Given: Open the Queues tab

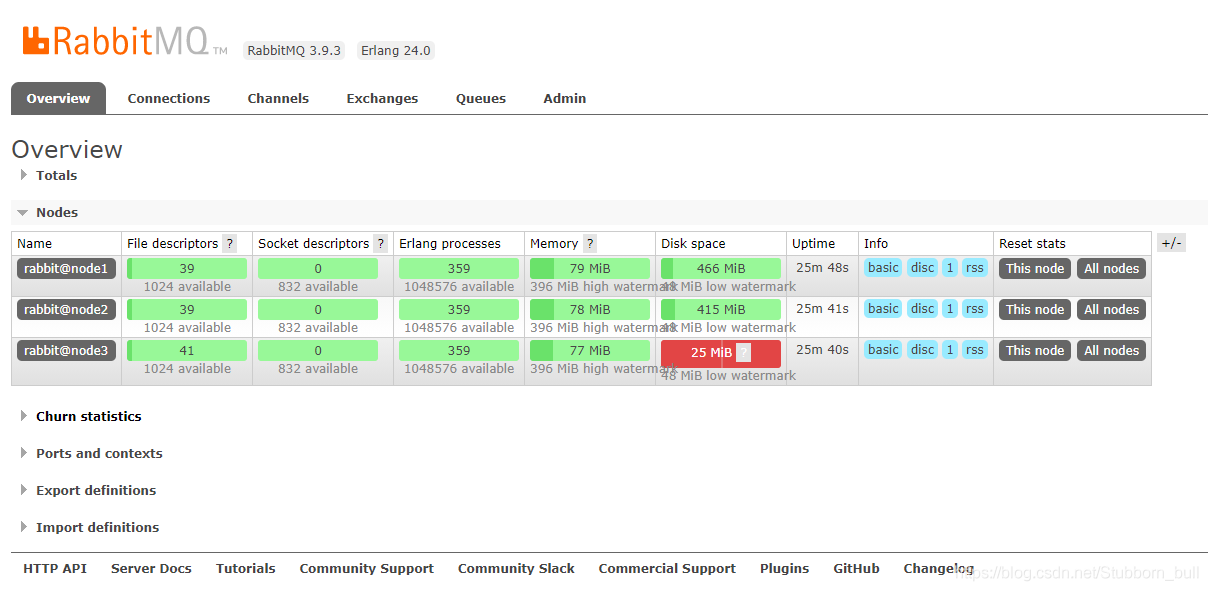Looking at the screenshot, I should point(481,99).
